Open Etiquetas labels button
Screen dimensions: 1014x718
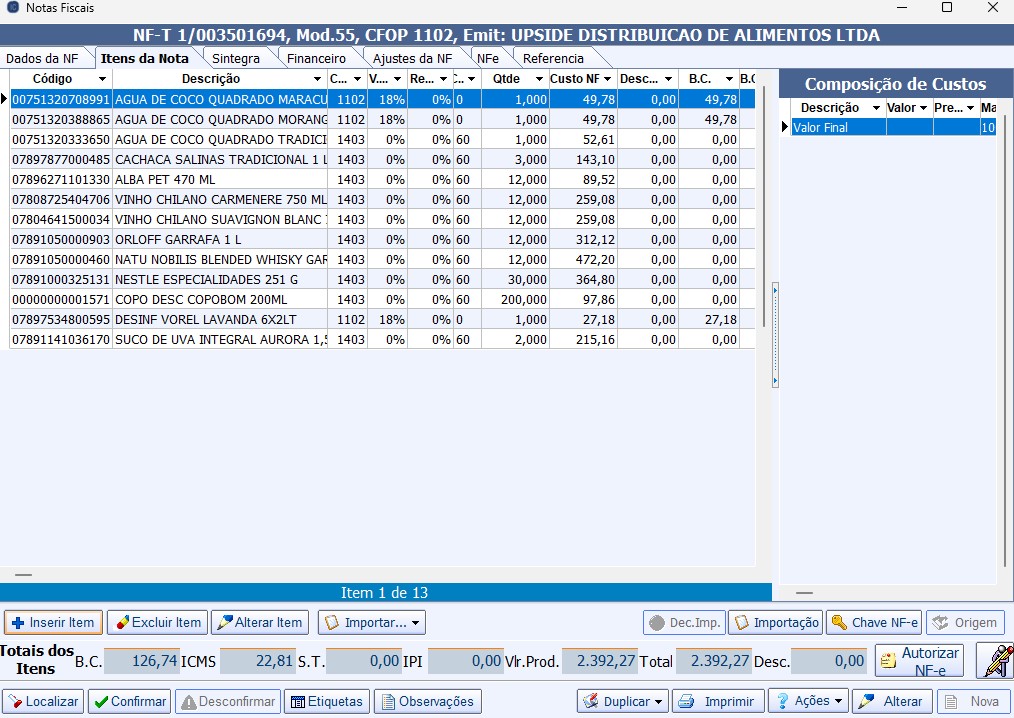tap(326, 701)
